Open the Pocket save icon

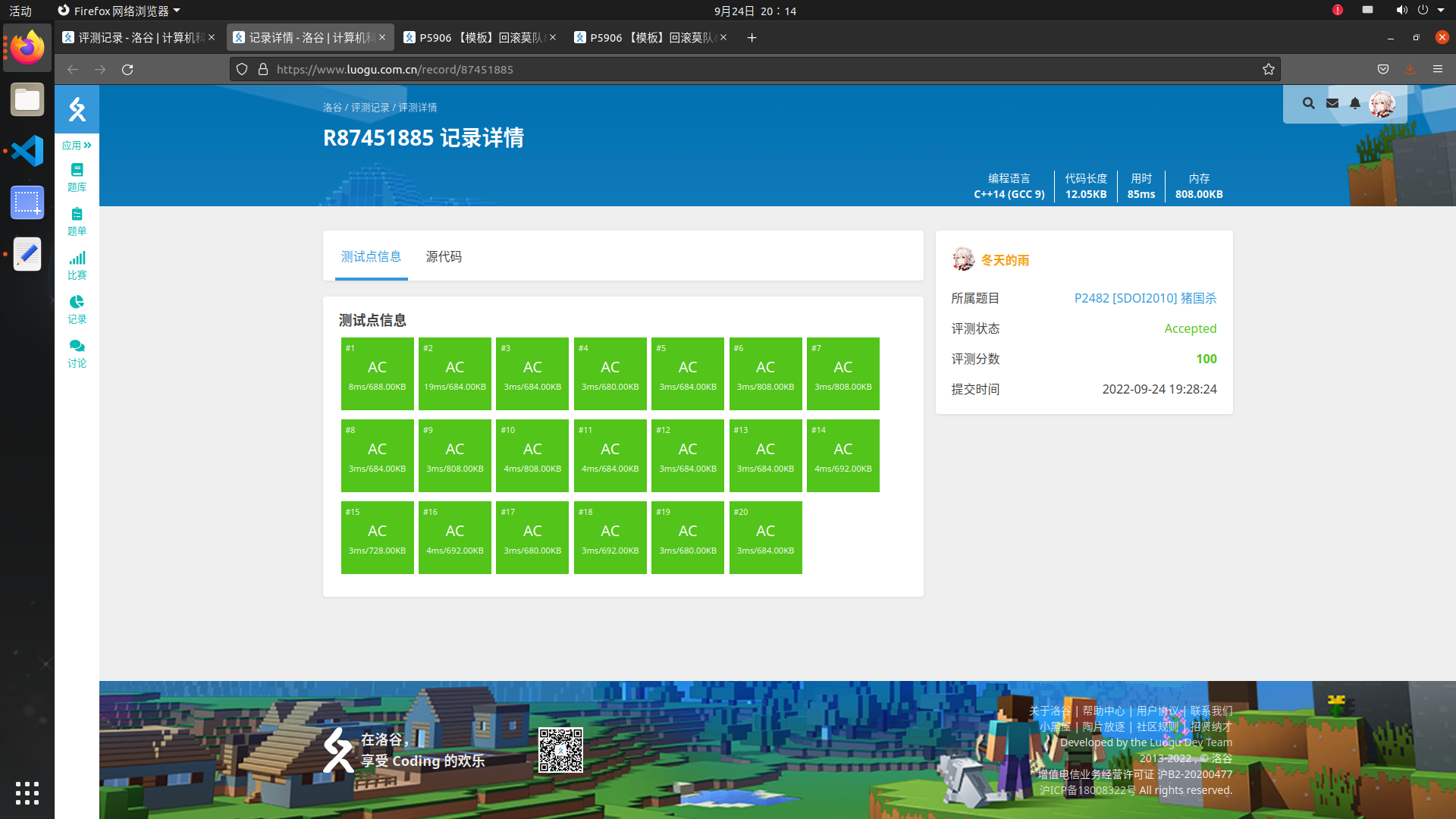[1383, 69]
